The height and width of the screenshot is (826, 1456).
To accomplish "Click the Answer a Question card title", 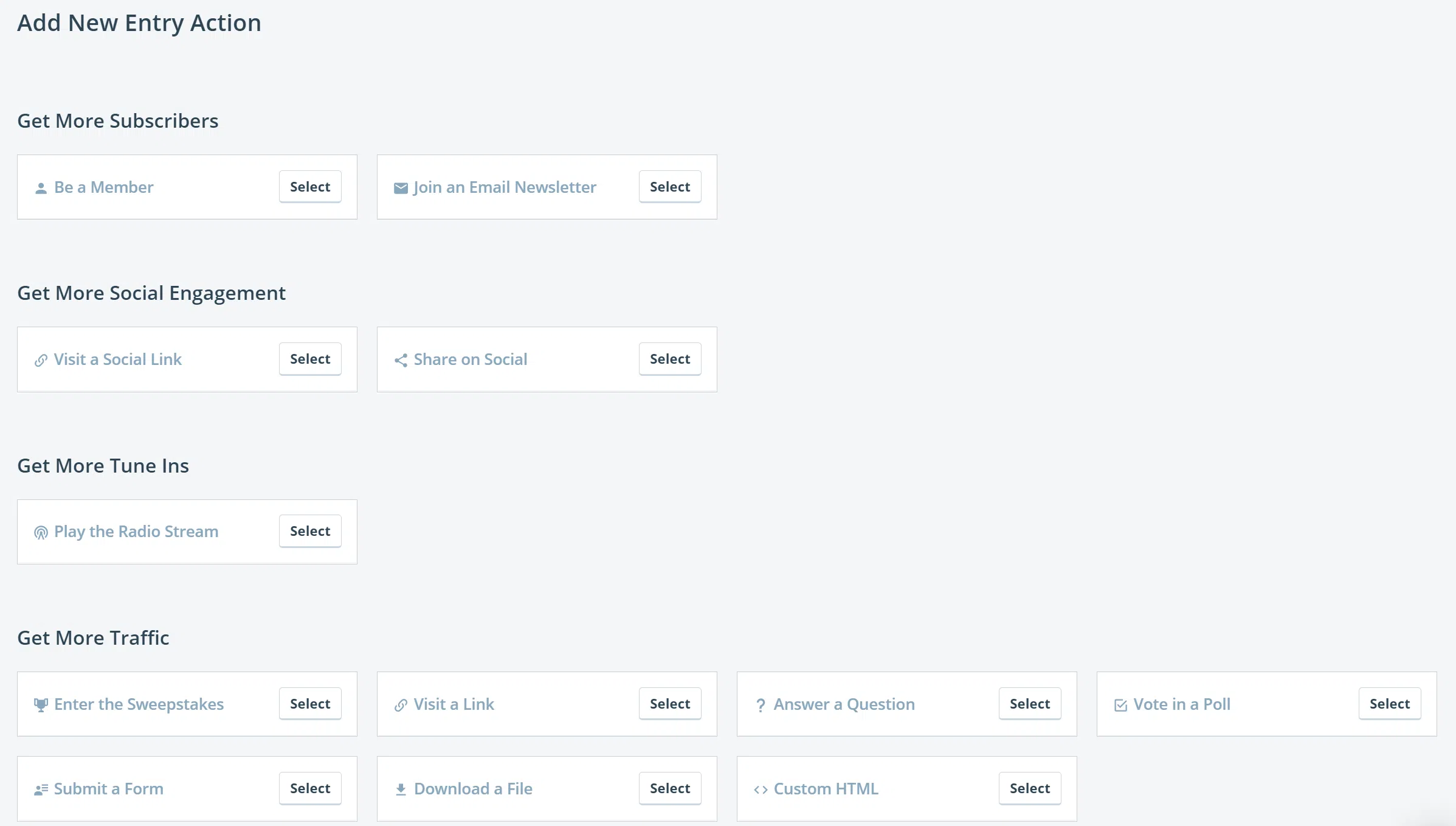I will [844, 704].
